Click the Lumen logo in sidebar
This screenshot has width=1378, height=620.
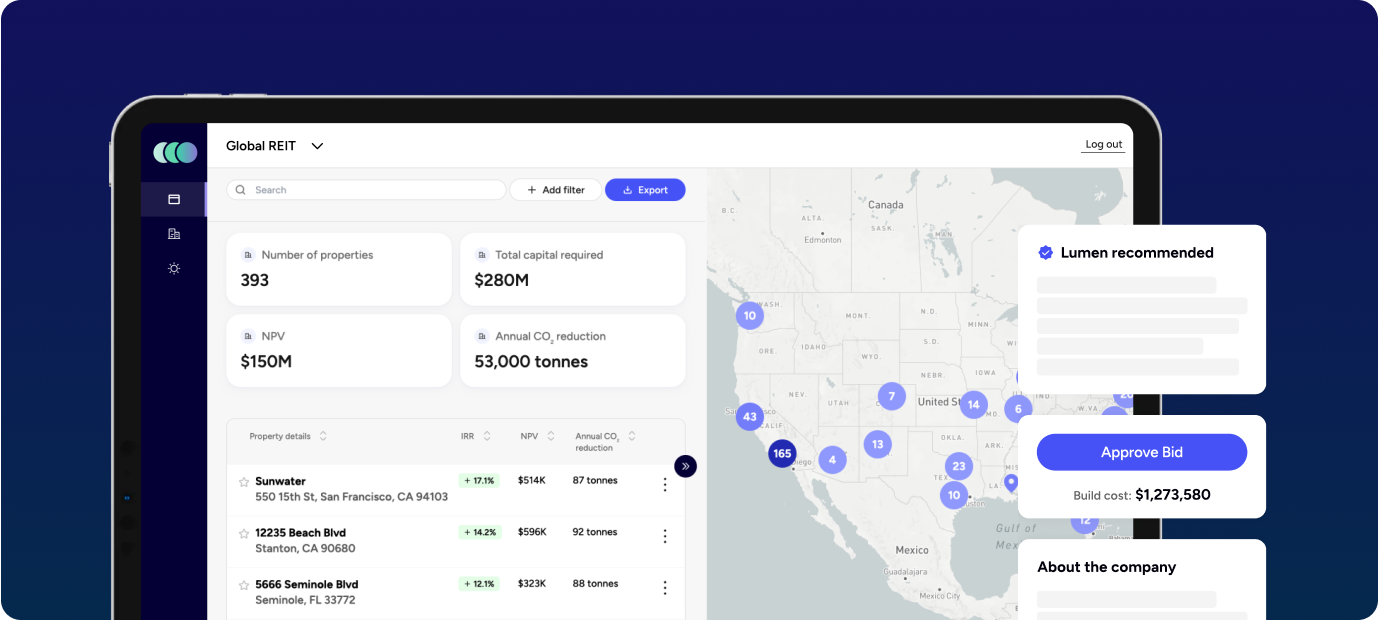[175, 152]
